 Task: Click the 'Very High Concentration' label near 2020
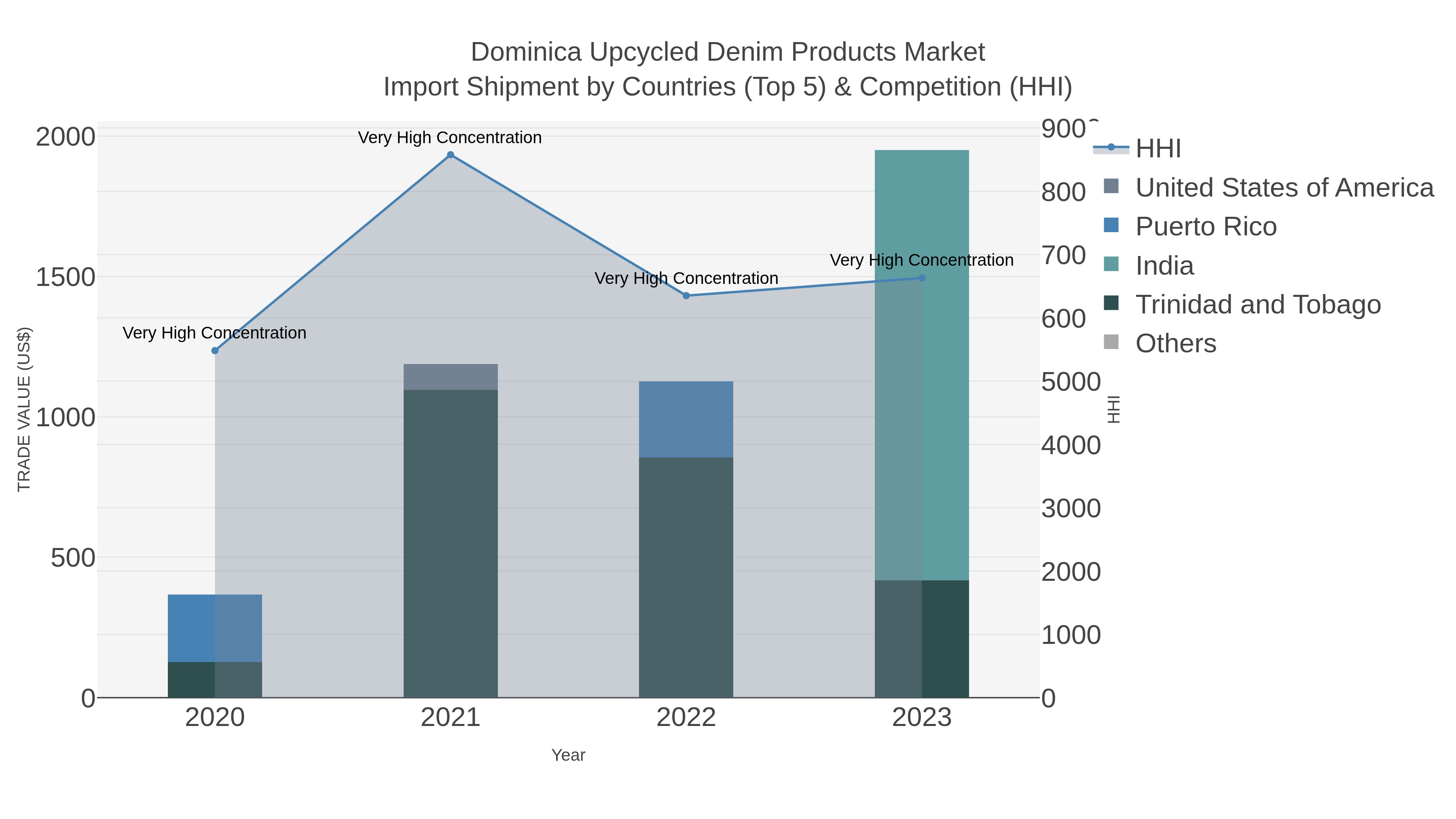coord(214,333)
